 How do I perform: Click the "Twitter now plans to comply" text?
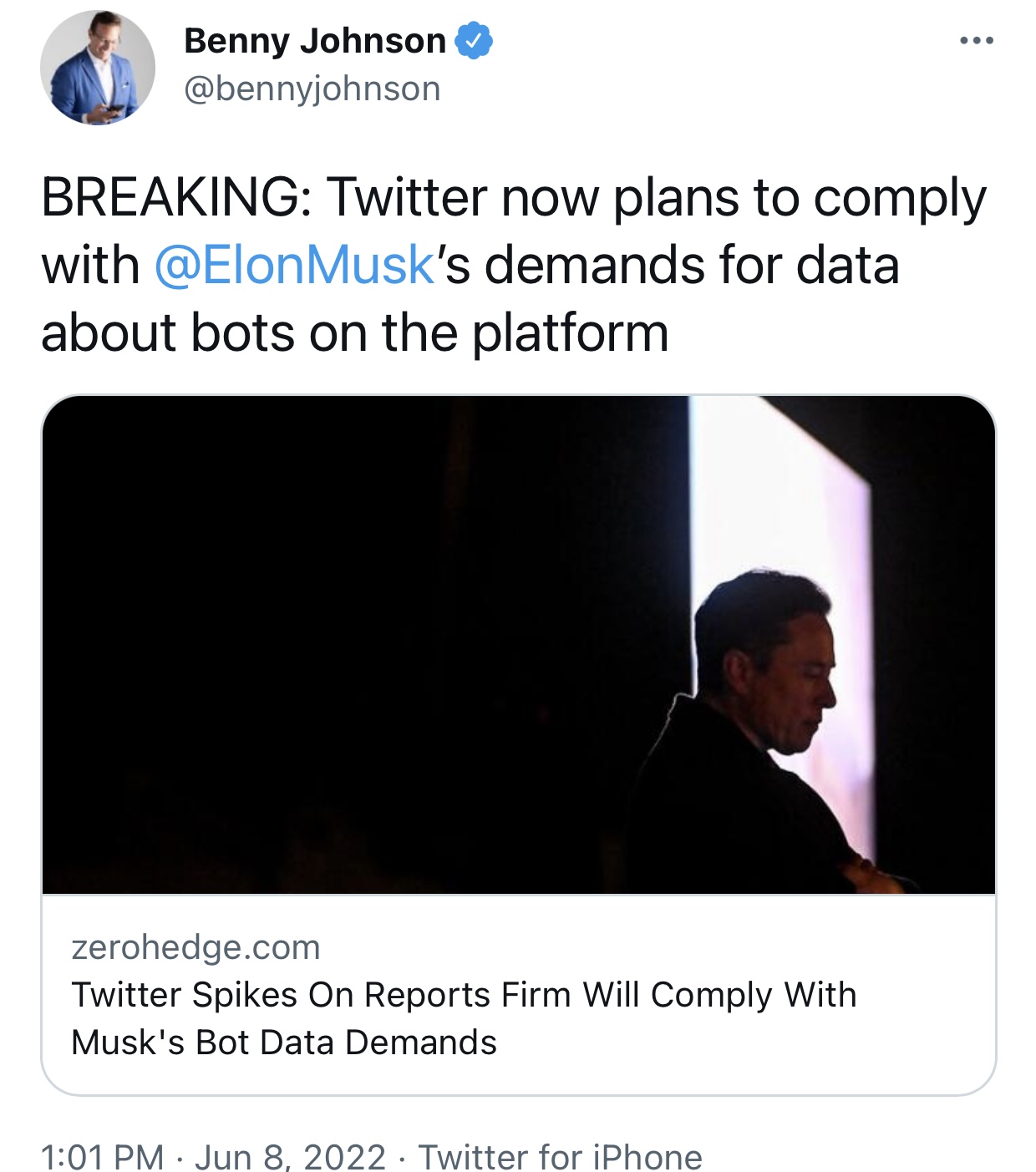pos(657,200)
